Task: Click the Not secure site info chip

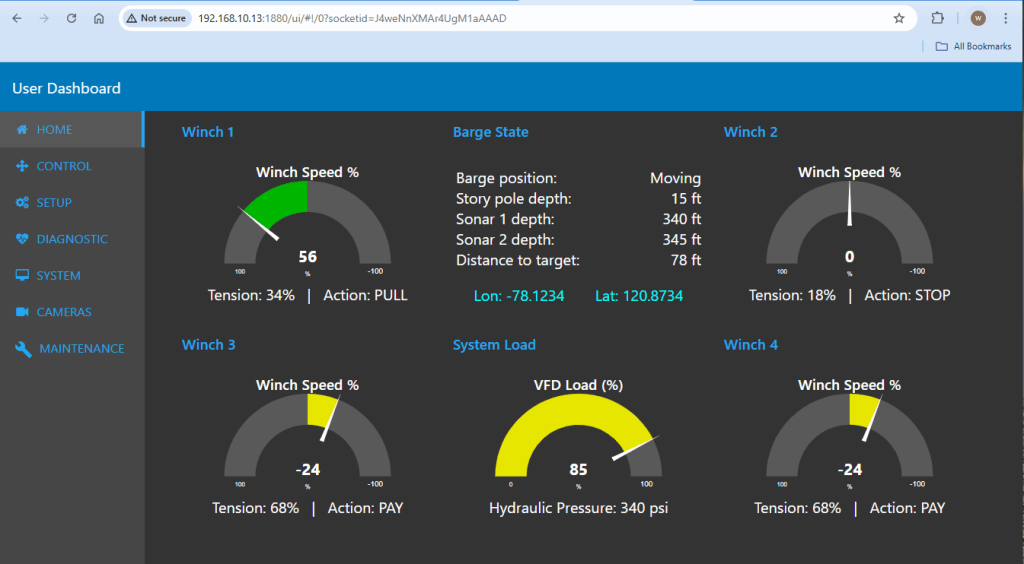Action: [156, 18]
